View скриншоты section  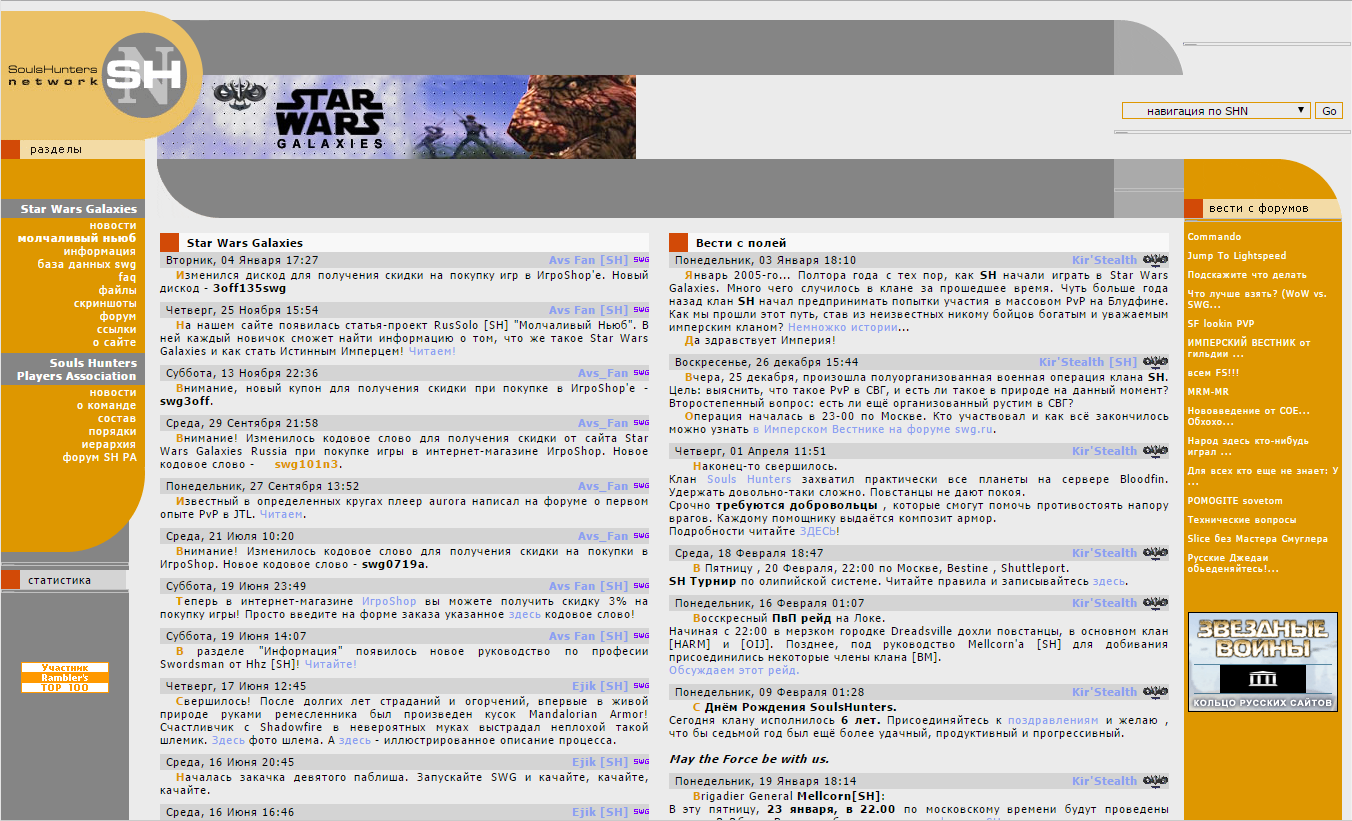coord(105,303)
